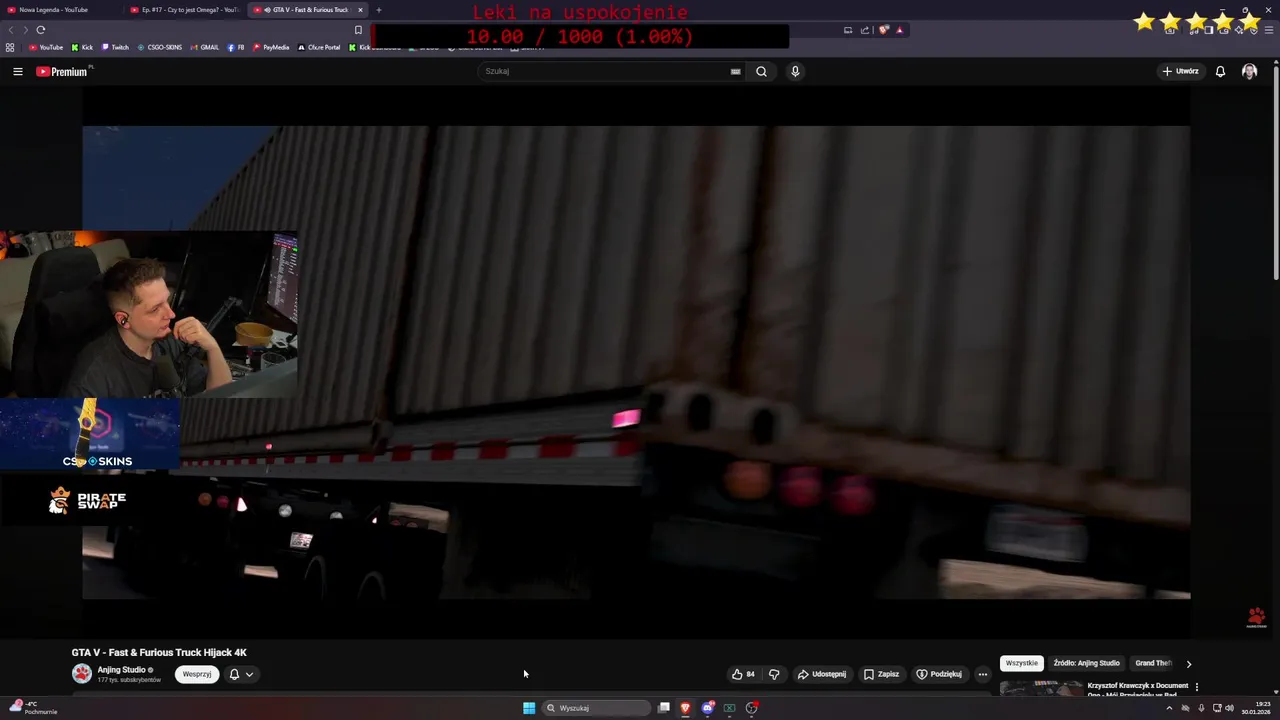Open the Utwórz create button
The width and height of the screenshot is (1280, 720).
click(x=1180, y=71)
